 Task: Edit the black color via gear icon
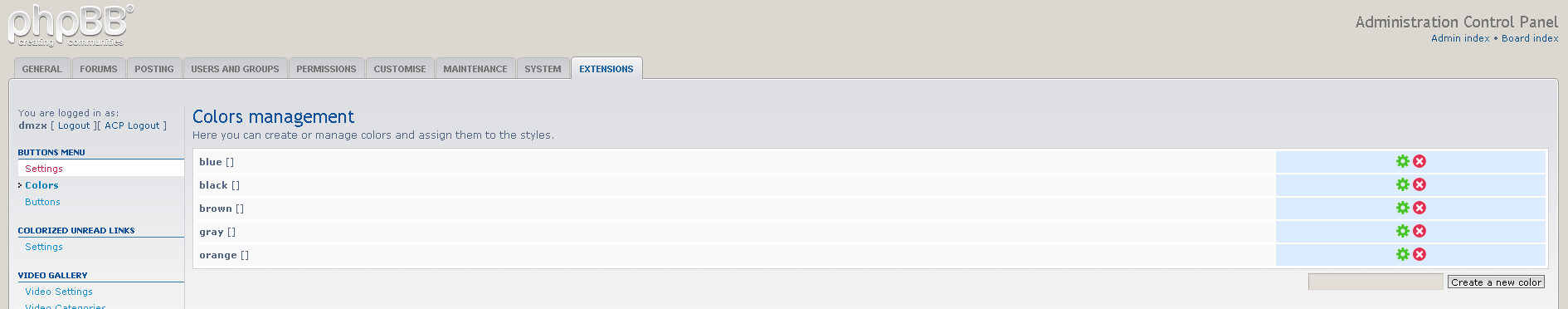[1403, 184]
